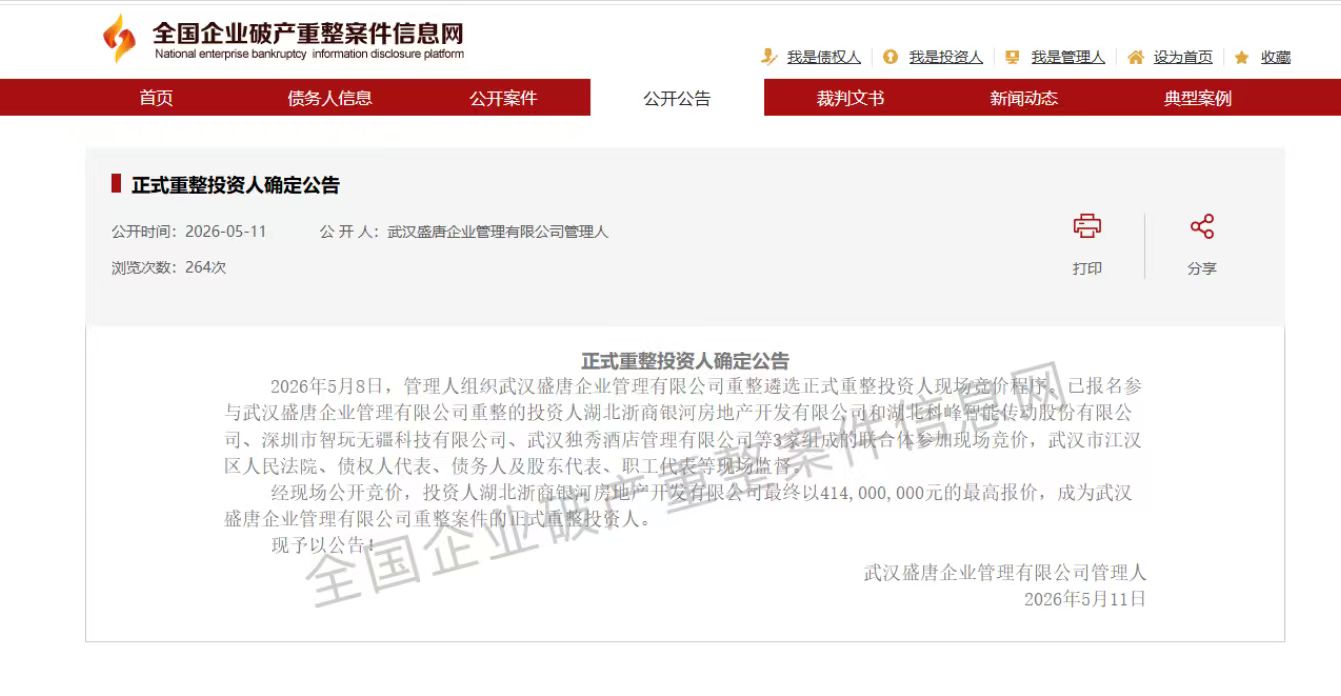
Task: Click the site title 全国企业破产重整案件信息网
Action: click(x=308, y=32)
